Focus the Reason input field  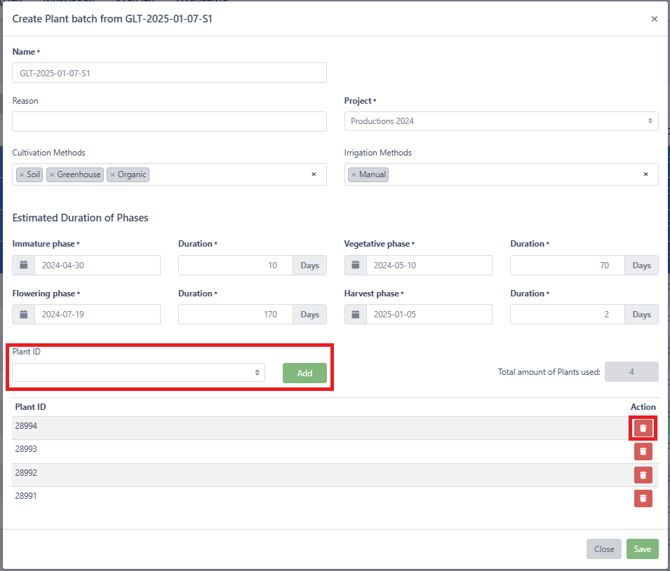[169, 122]
